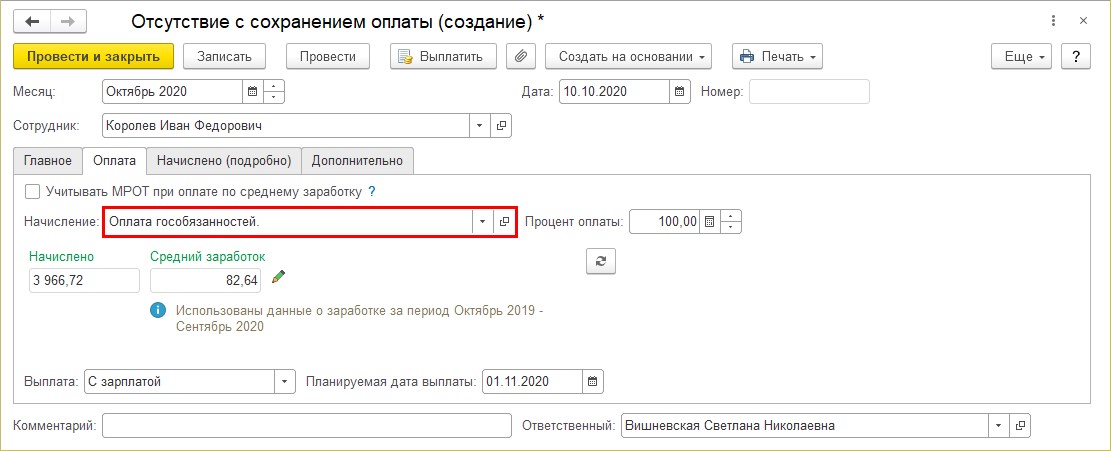Click the blue info icon
Image resolution: width=1111 pixels, height=451 pixels.
[x=158, y=311]
